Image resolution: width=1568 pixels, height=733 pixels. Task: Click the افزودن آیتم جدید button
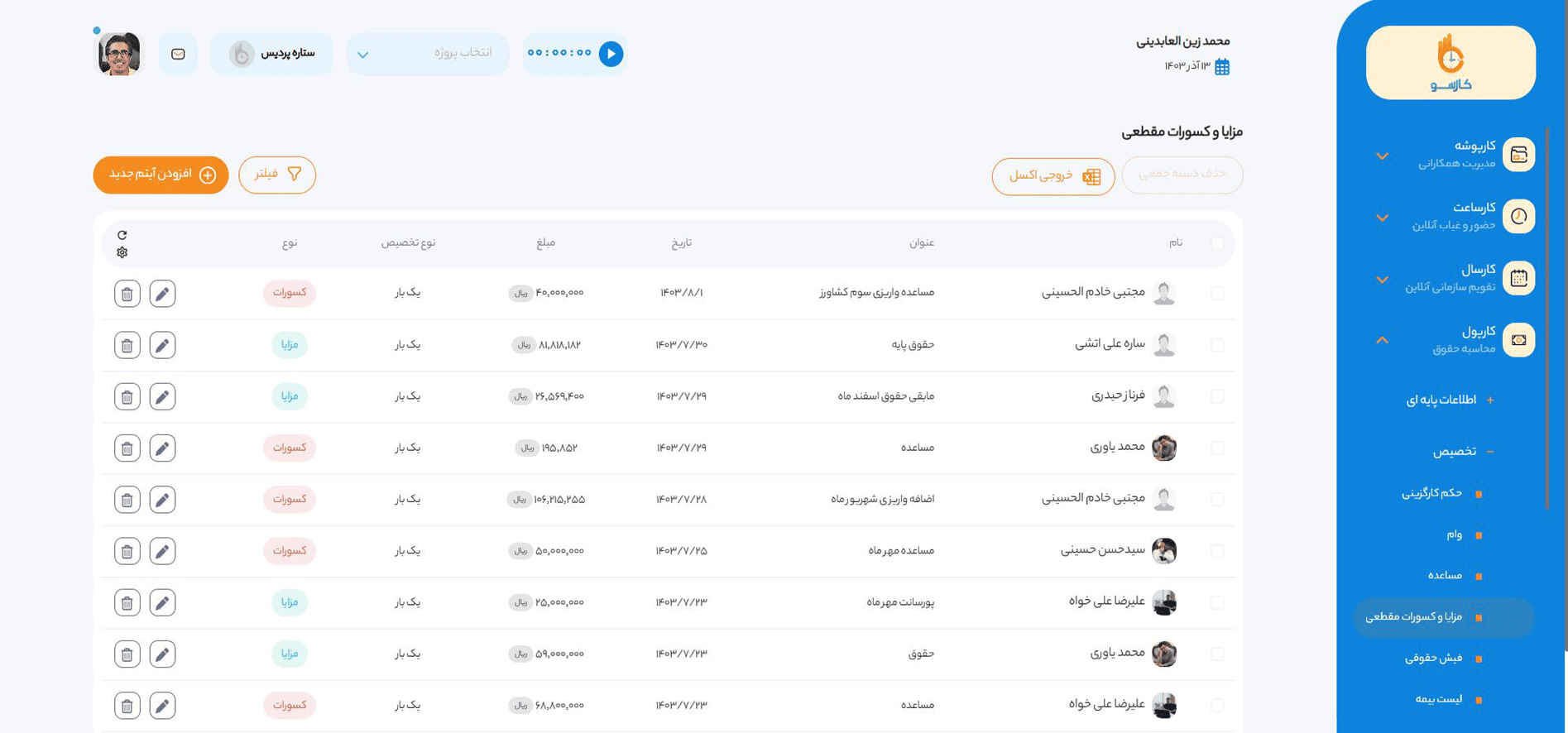tap(161, 175)
